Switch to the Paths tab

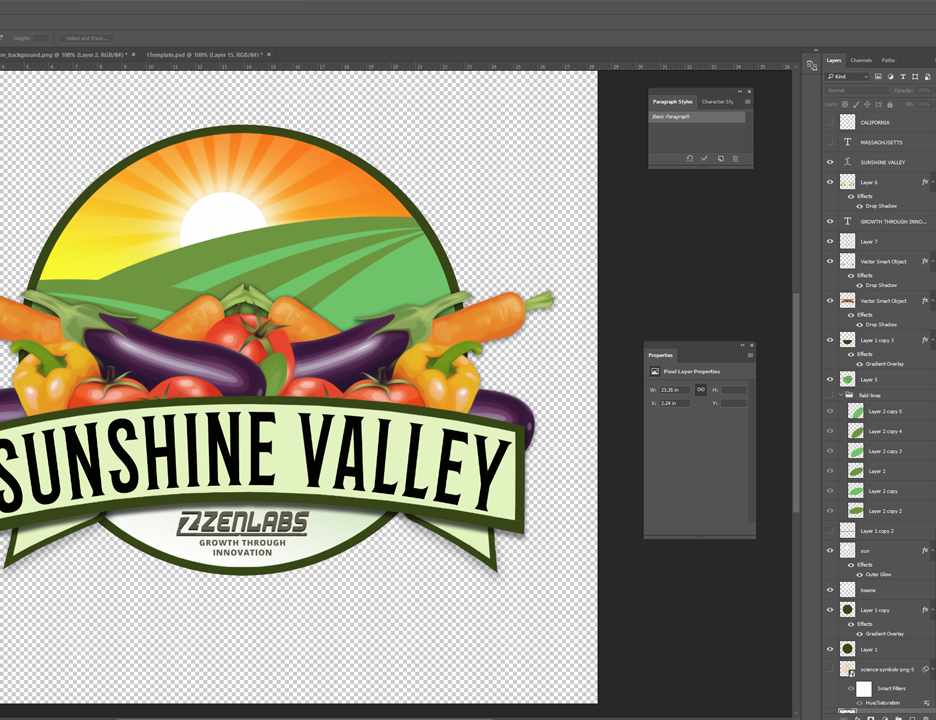pyautogui.click(x=888, y=60)
